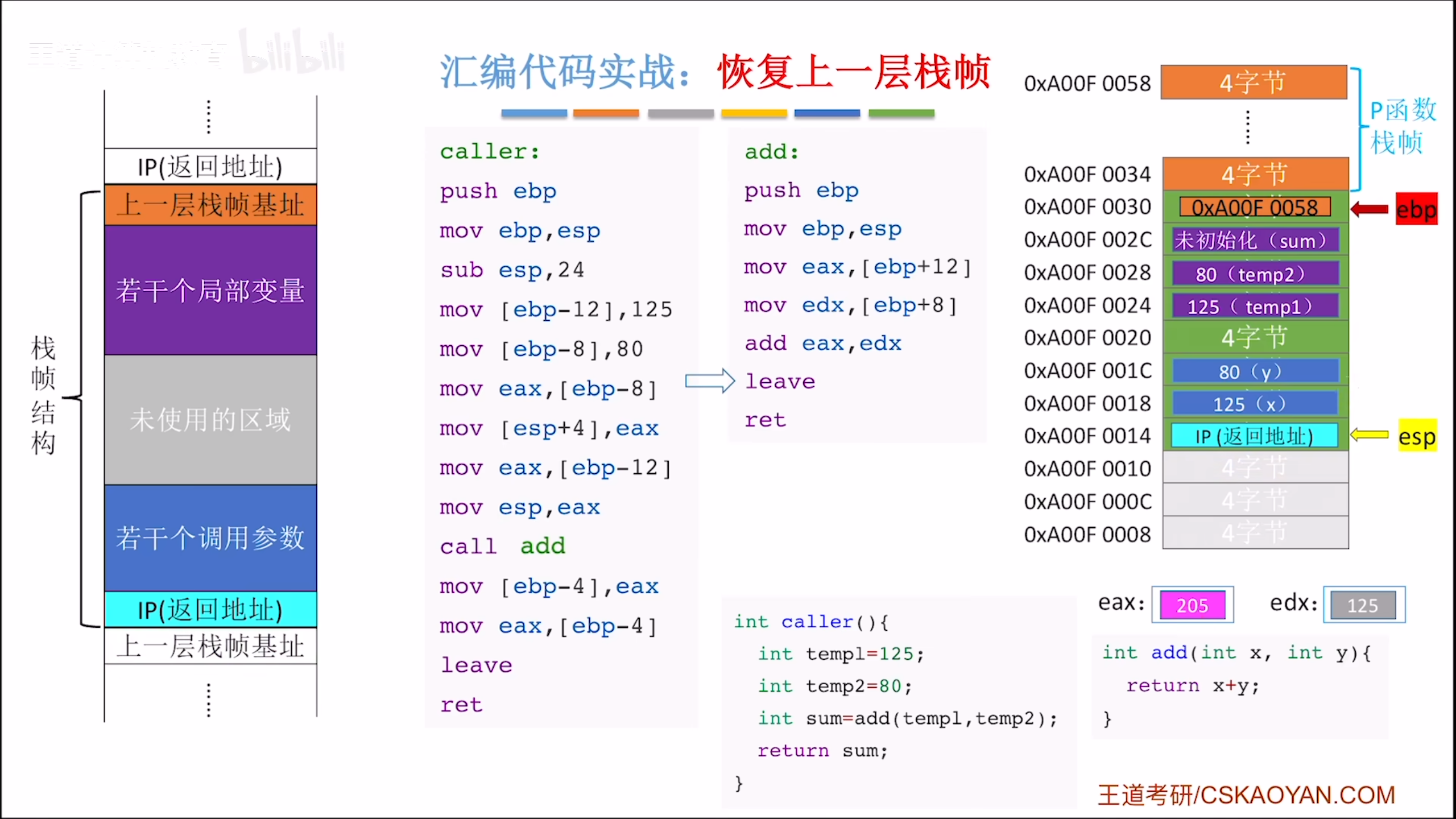Click the edx register value 125

(x=1363, y=605)
